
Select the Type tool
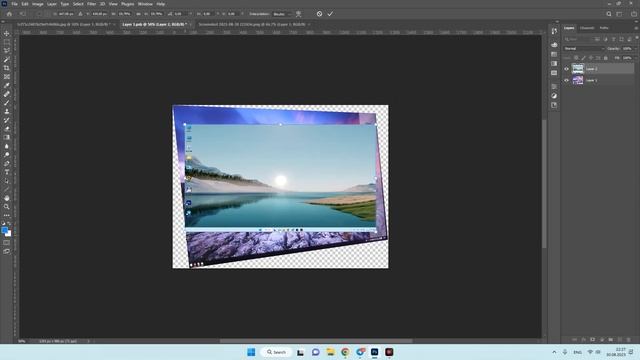click(7, 172)
